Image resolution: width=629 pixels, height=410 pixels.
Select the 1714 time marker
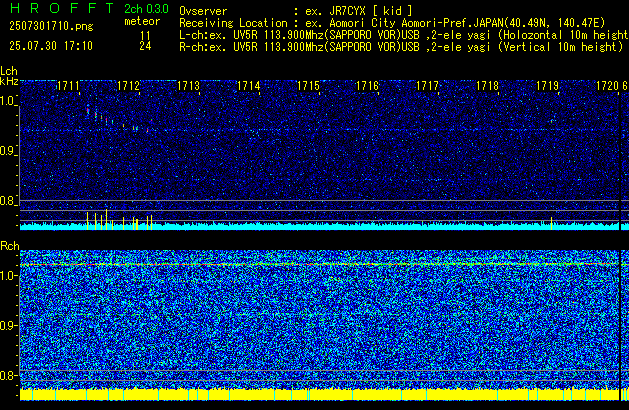pos(248,86)
